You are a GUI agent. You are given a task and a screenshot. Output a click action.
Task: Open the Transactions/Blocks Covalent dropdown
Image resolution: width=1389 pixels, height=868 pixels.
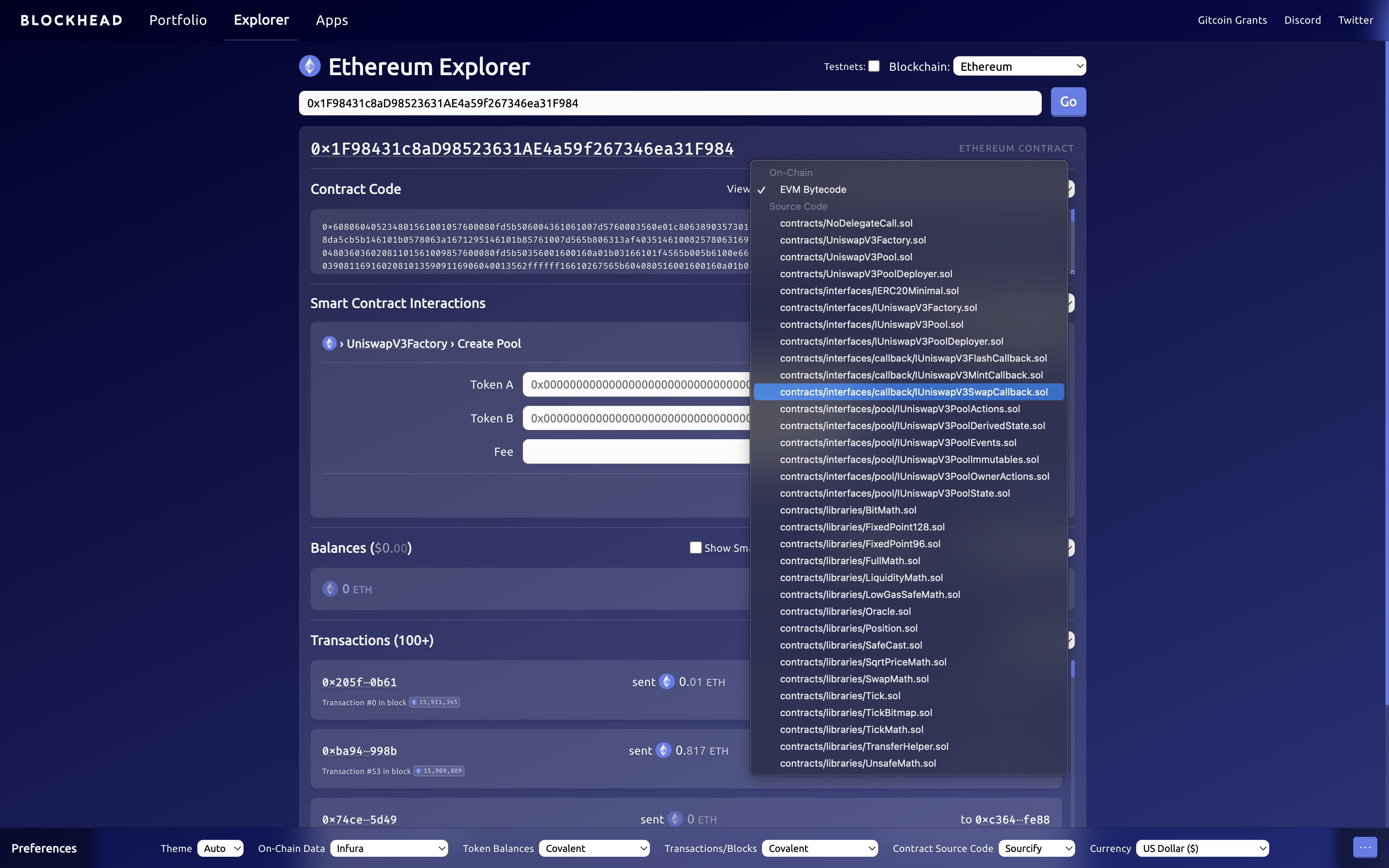coord(819,848)
